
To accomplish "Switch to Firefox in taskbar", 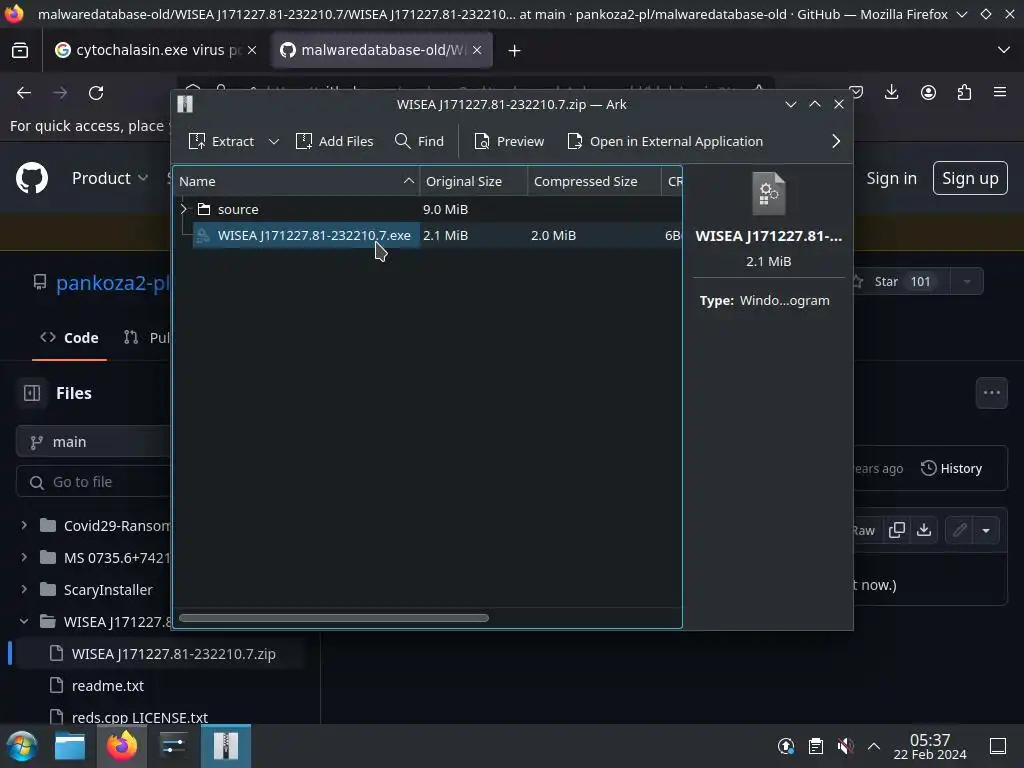I will (x=122, y=746).
